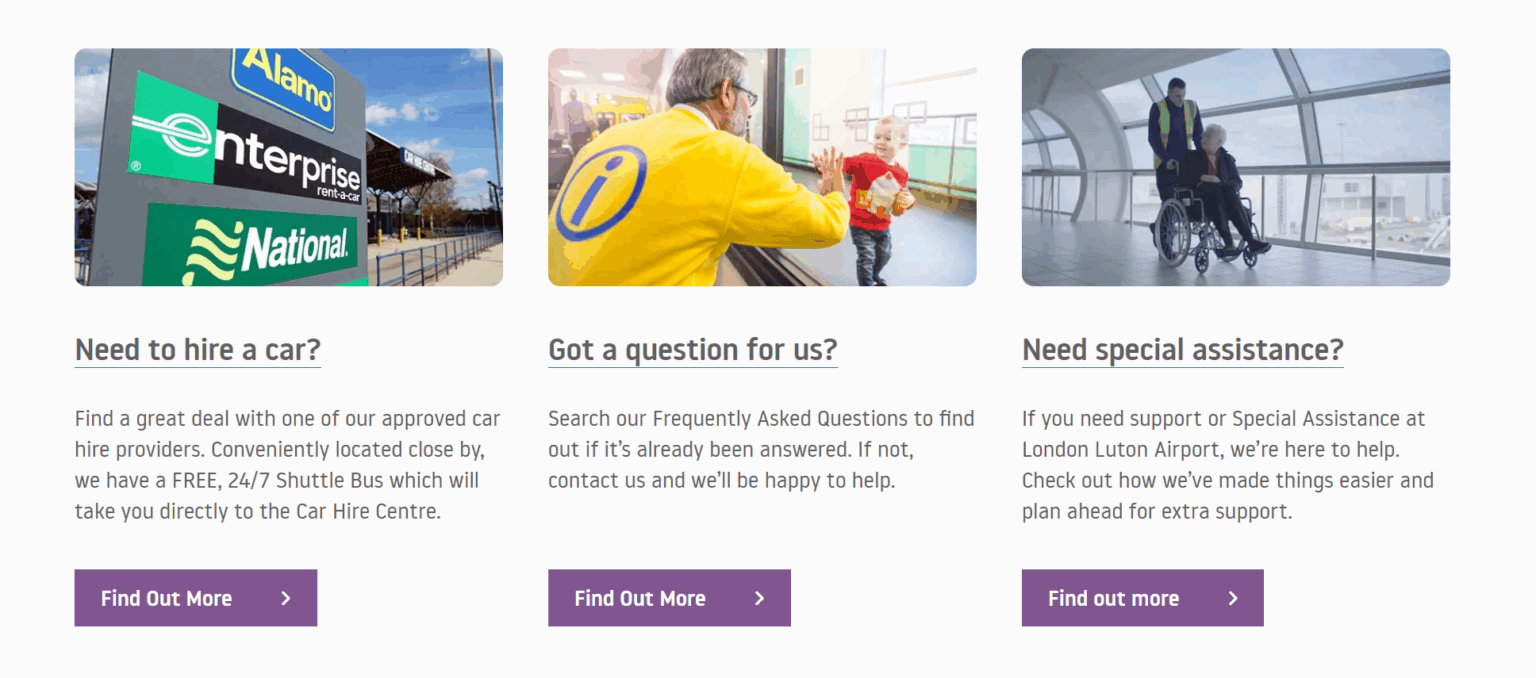
Task: Click the London Luton Airport assistance paragraph
Action: click(1228, 465)
